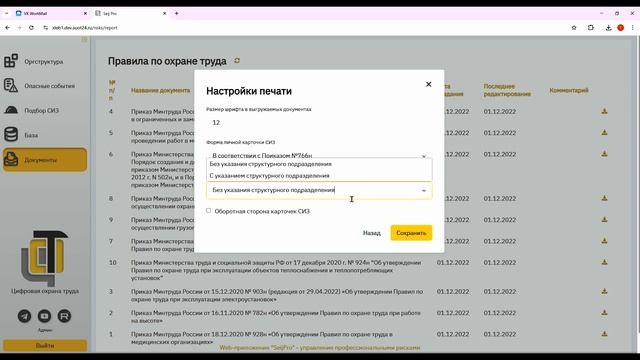Open Оргструктура in the sidebar
Screen dimensions: 640x360
[x=44, y=62]
